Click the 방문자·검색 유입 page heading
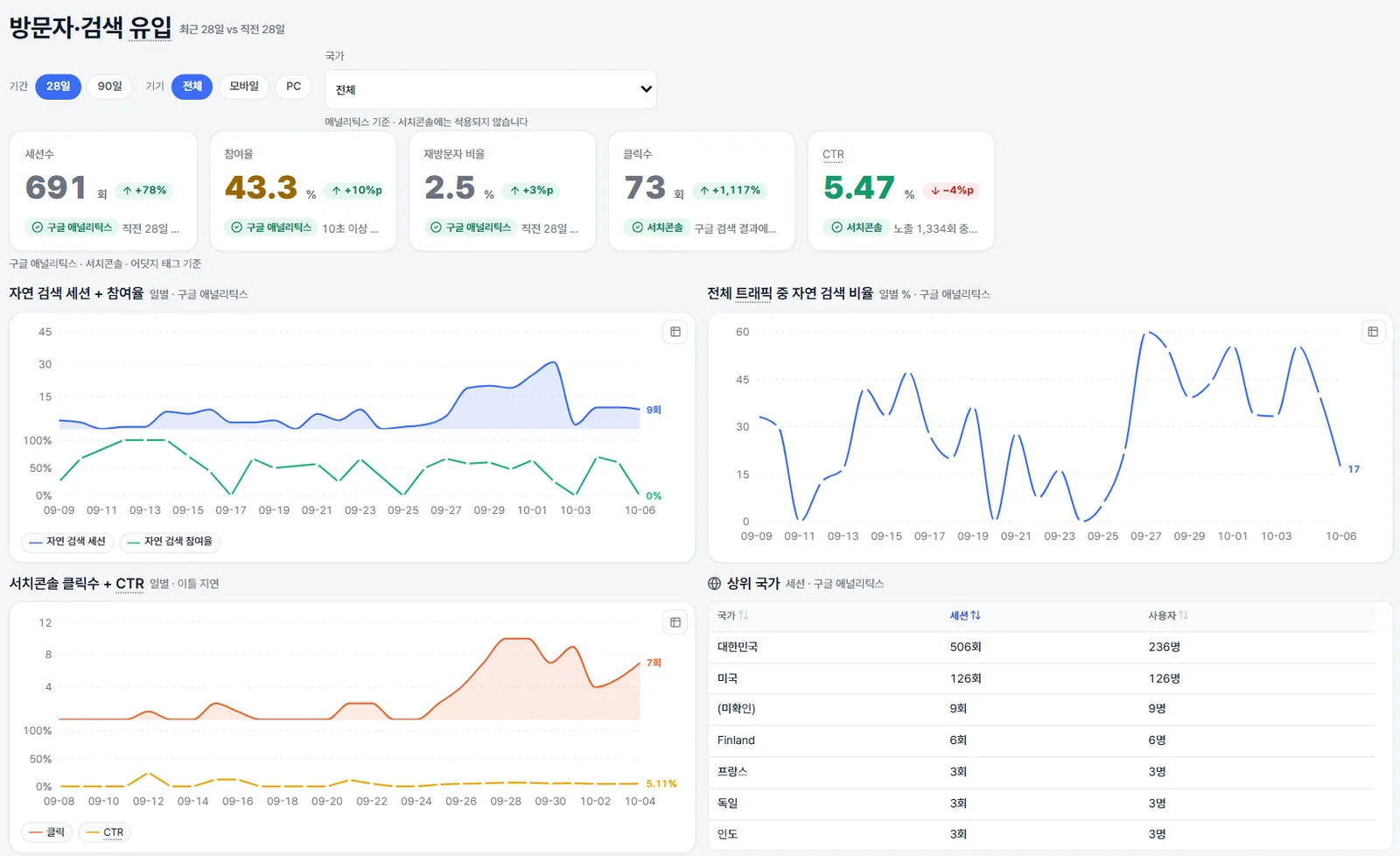Screen dimensions: 1400x856 click(x=90, y=27)
